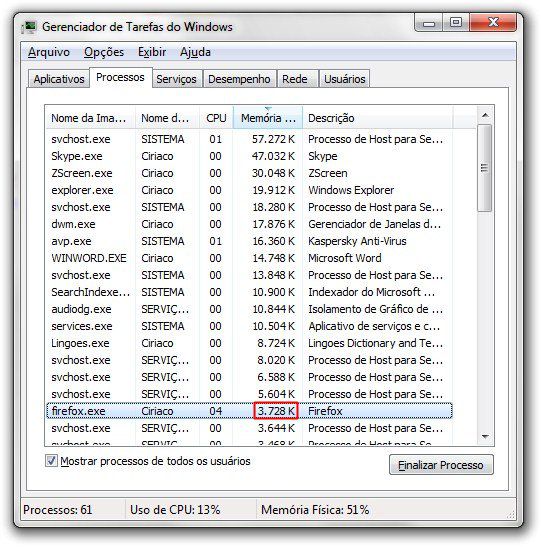541x547 pixels.
Task: Open the Opções menu
Action: (104, 52)
